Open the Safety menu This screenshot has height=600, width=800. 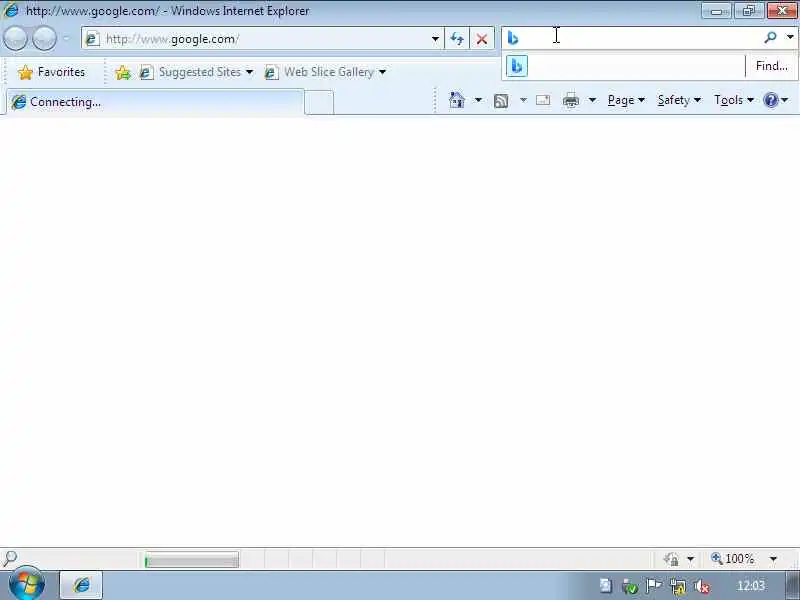679,100
